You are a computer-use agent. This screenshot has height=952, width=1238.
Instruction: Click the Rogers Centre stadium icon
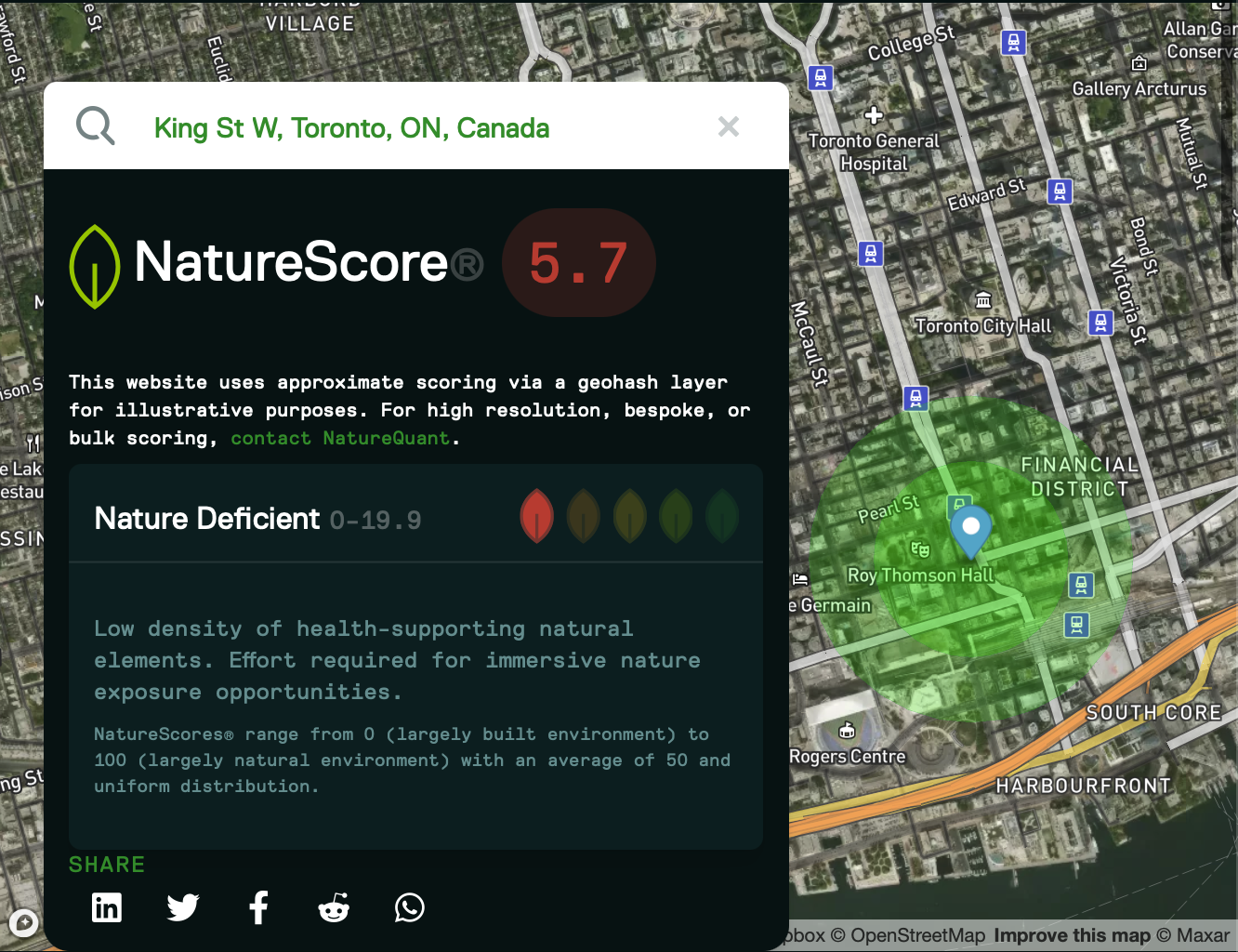(847, 731)
